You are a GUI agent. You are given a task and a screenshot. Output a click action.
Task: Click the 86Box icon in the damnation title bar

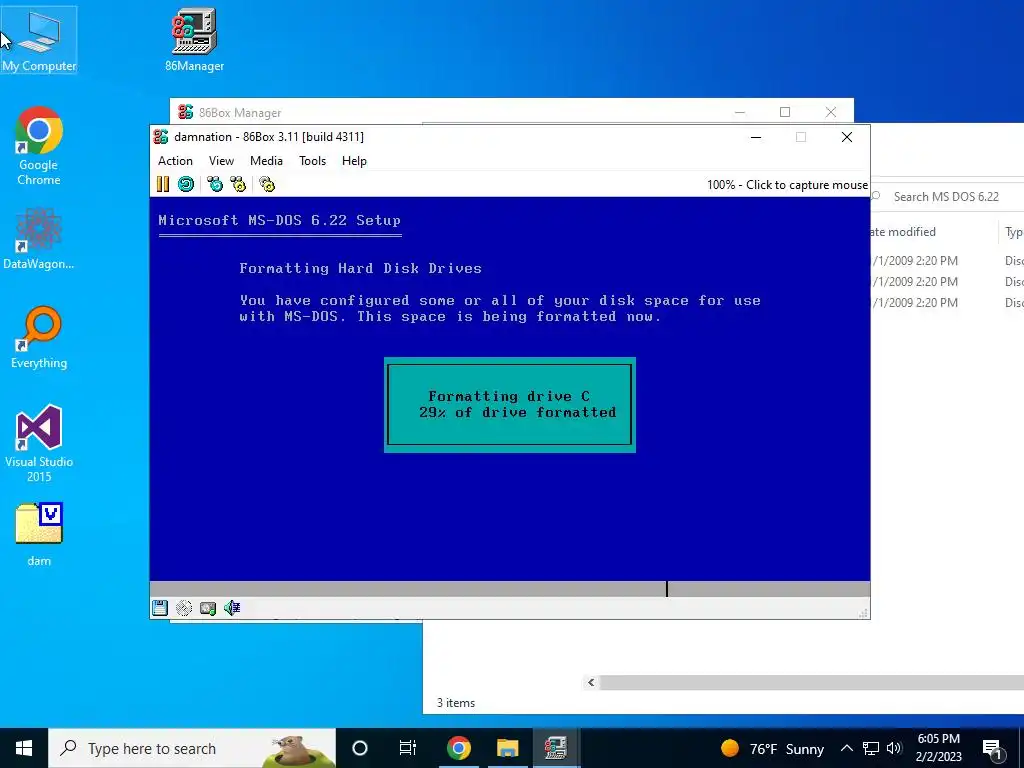point(161,136)
